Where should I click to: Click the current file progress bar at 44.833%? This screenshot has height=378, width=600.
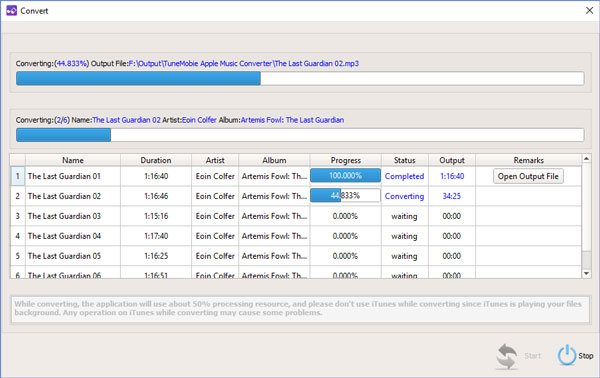(x=300, y=78)
